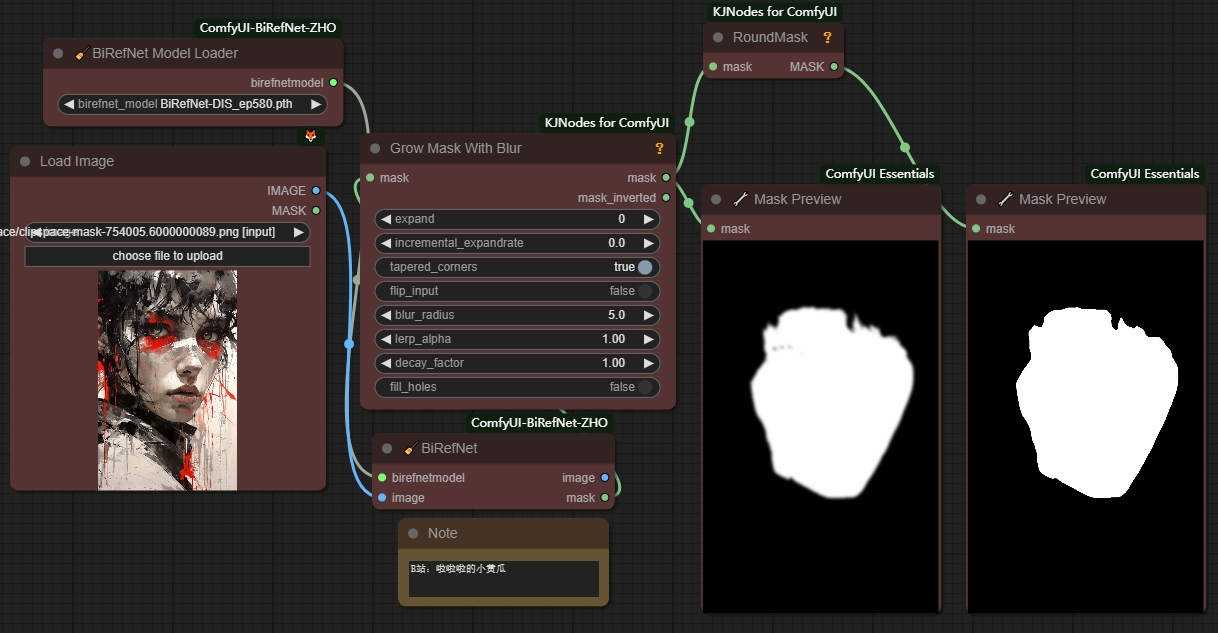Collapse the BiRefNet Model Loader node dot
This screenshot has height=633, width=1218.
click(x=58, y=54)
